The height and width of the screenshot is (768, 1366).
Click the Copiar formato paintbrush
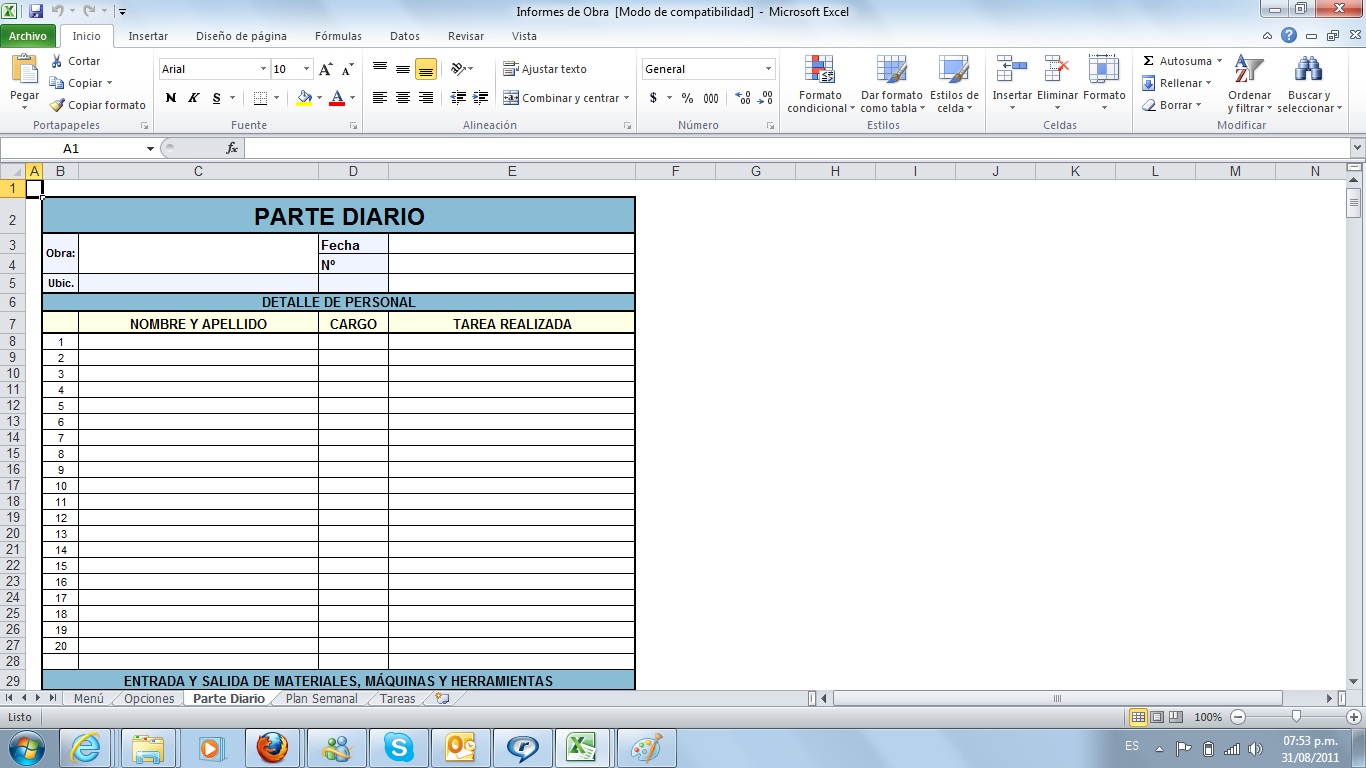(x=98, y=105)
